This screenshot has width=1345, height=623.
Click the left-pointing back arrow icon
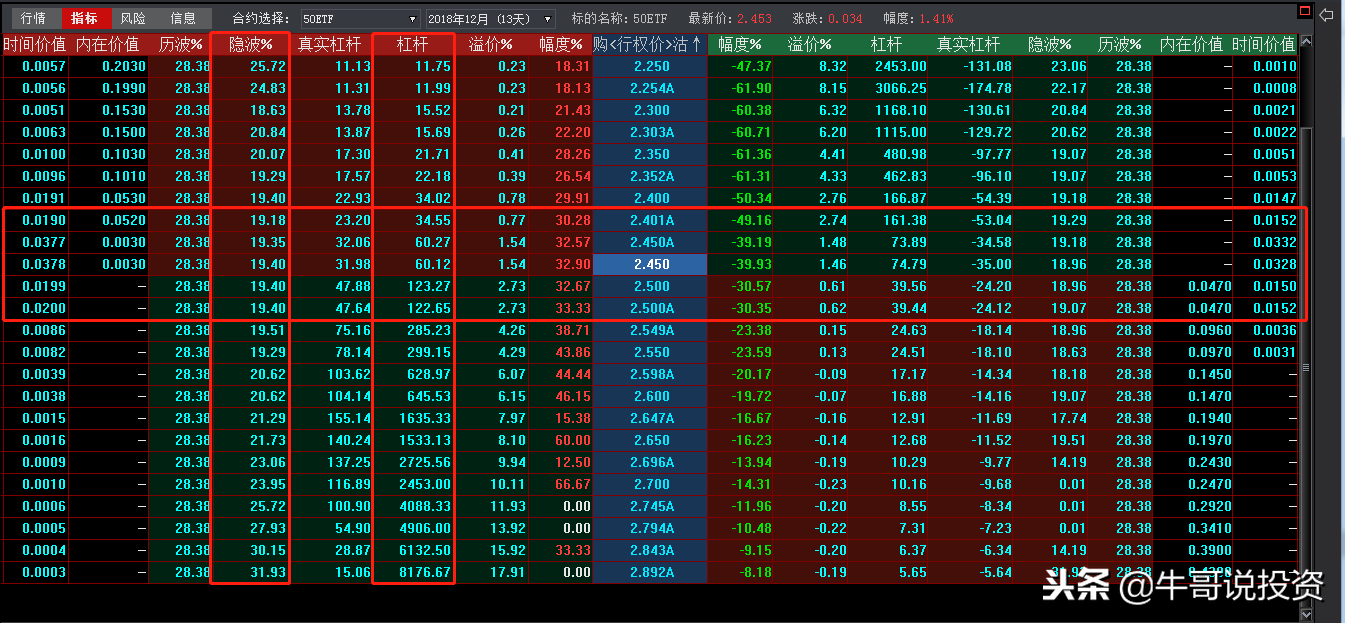tap(1327, 15)
